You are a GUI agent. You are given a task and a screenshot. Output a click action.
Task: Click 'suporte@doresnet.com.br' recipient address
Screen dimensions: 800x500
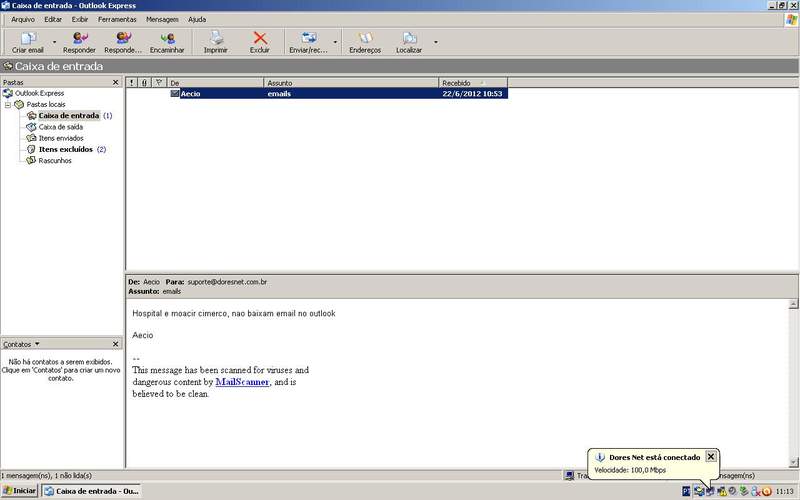point(227,282)
